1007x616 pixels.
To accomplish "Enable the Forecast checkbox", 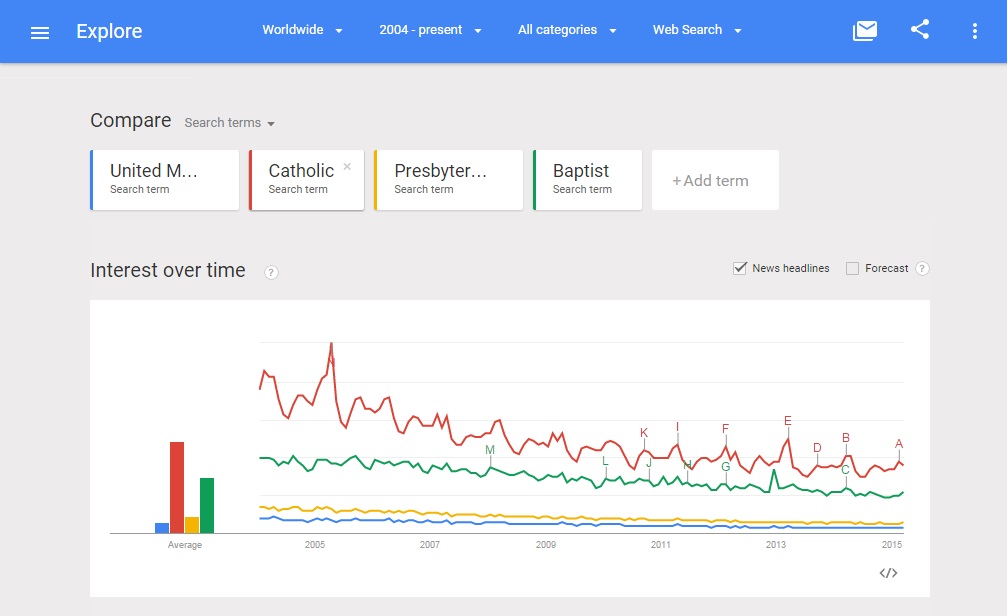I will [853, 268].
